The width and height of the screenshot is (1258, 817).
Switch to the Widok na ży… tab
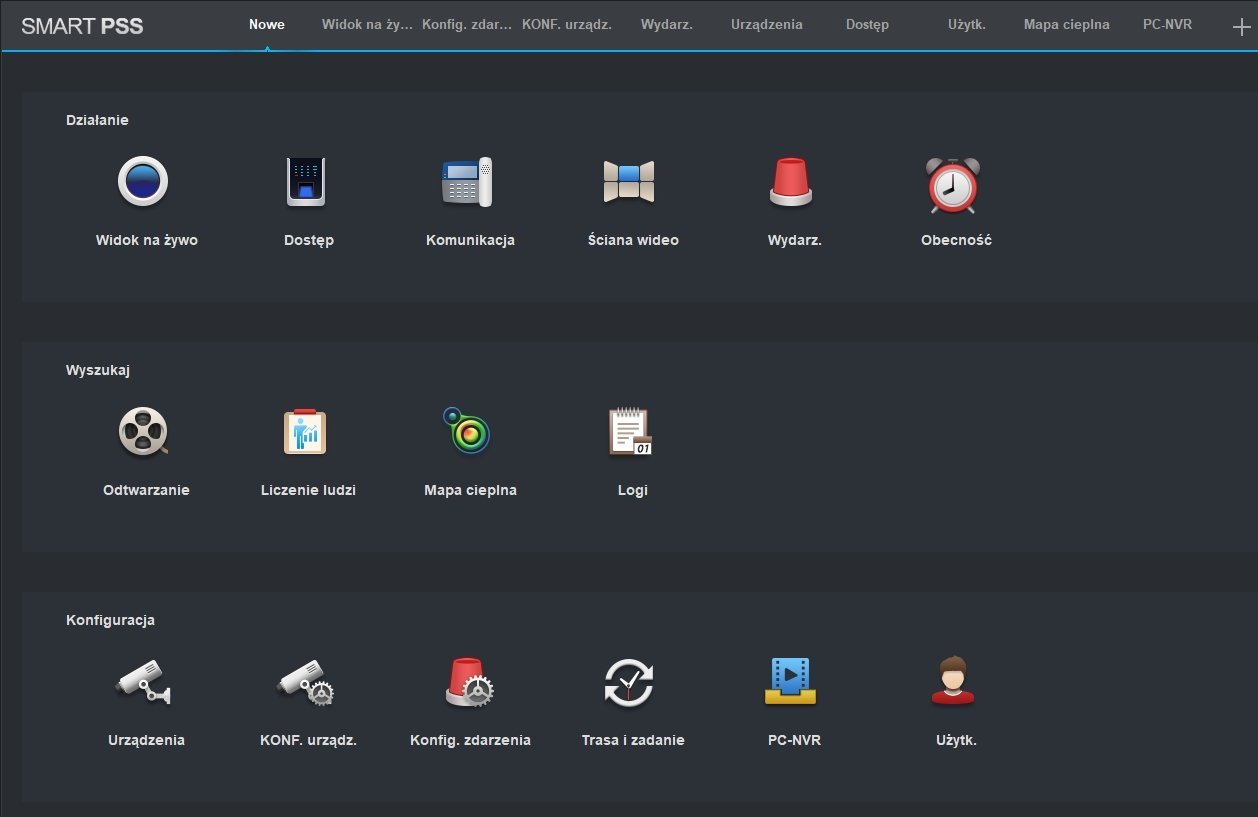(367, 25)
